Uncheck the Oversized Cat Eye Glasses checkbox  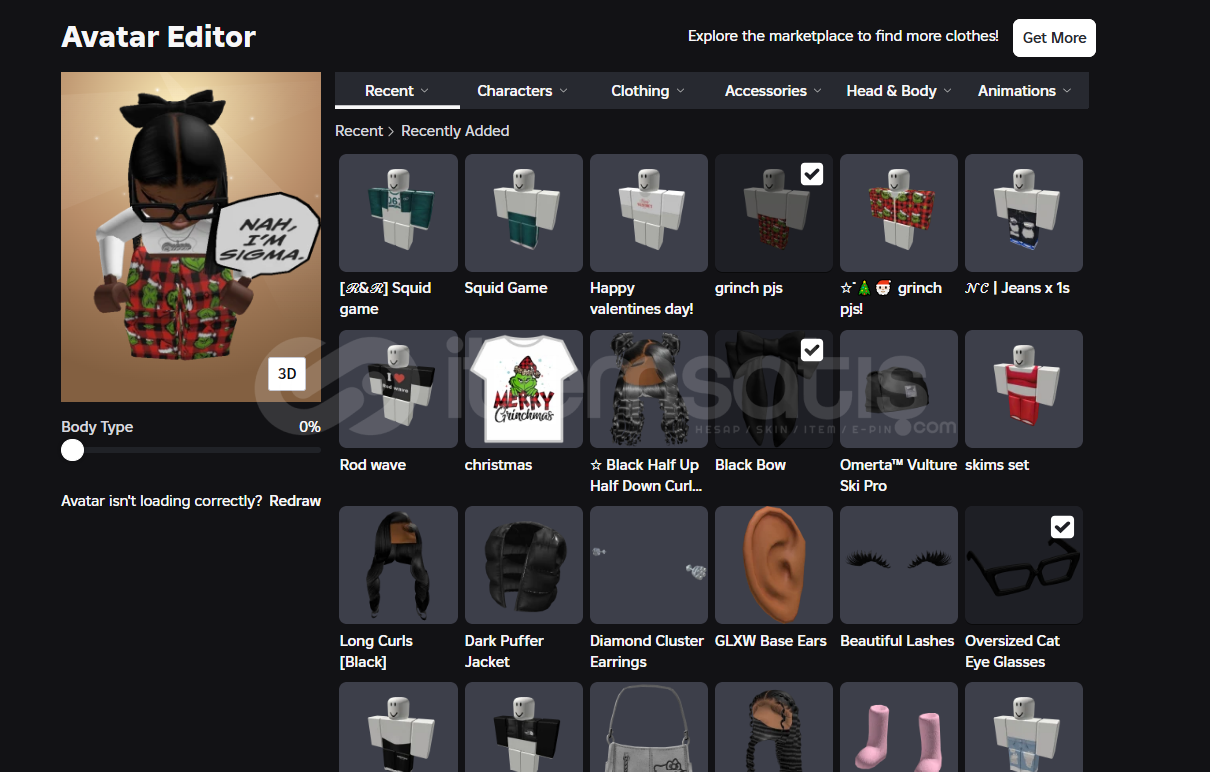(x=1062, y=526)
